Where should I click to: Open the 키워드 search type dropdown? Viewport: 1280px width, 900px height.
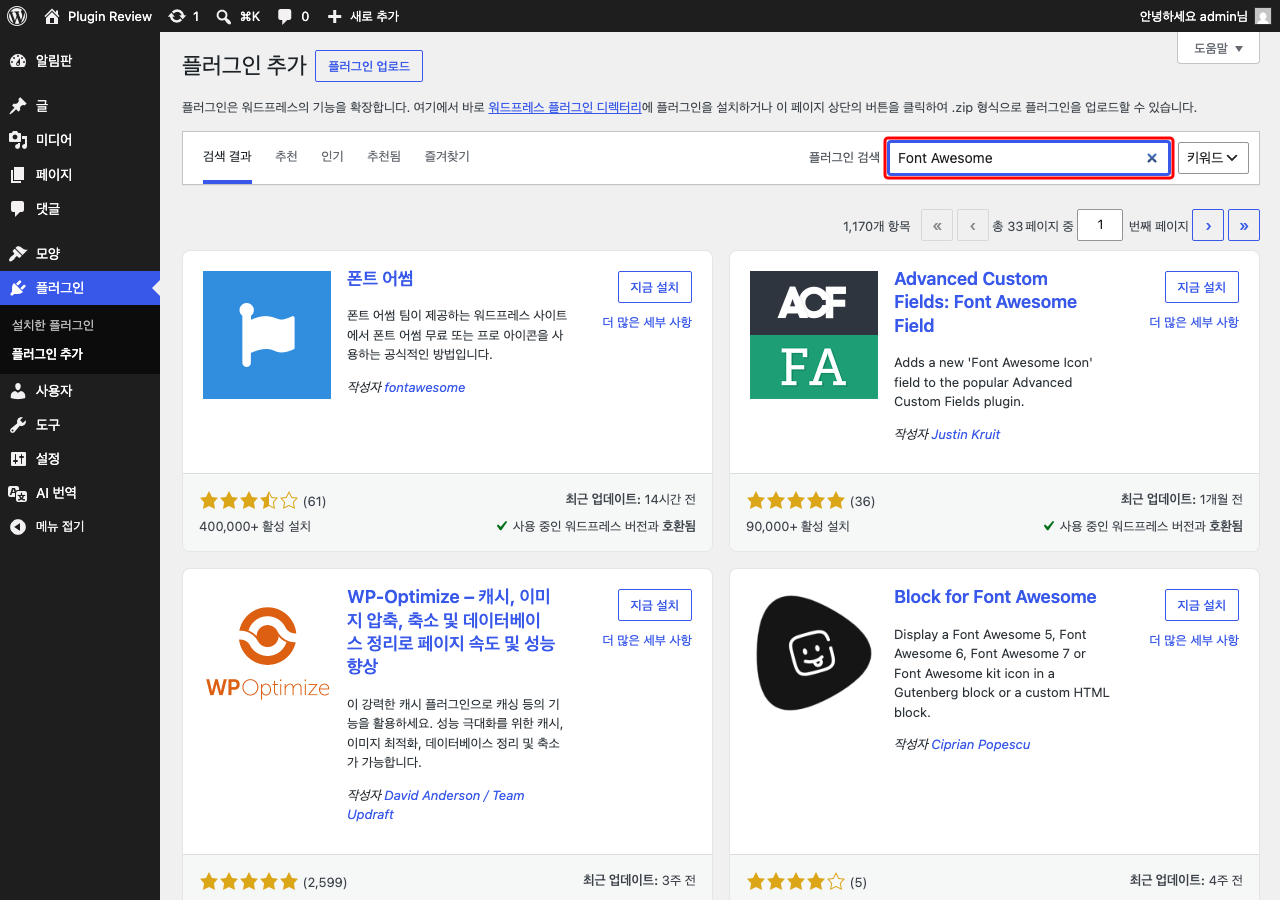pyautogui.click(x=1213, y=158)
